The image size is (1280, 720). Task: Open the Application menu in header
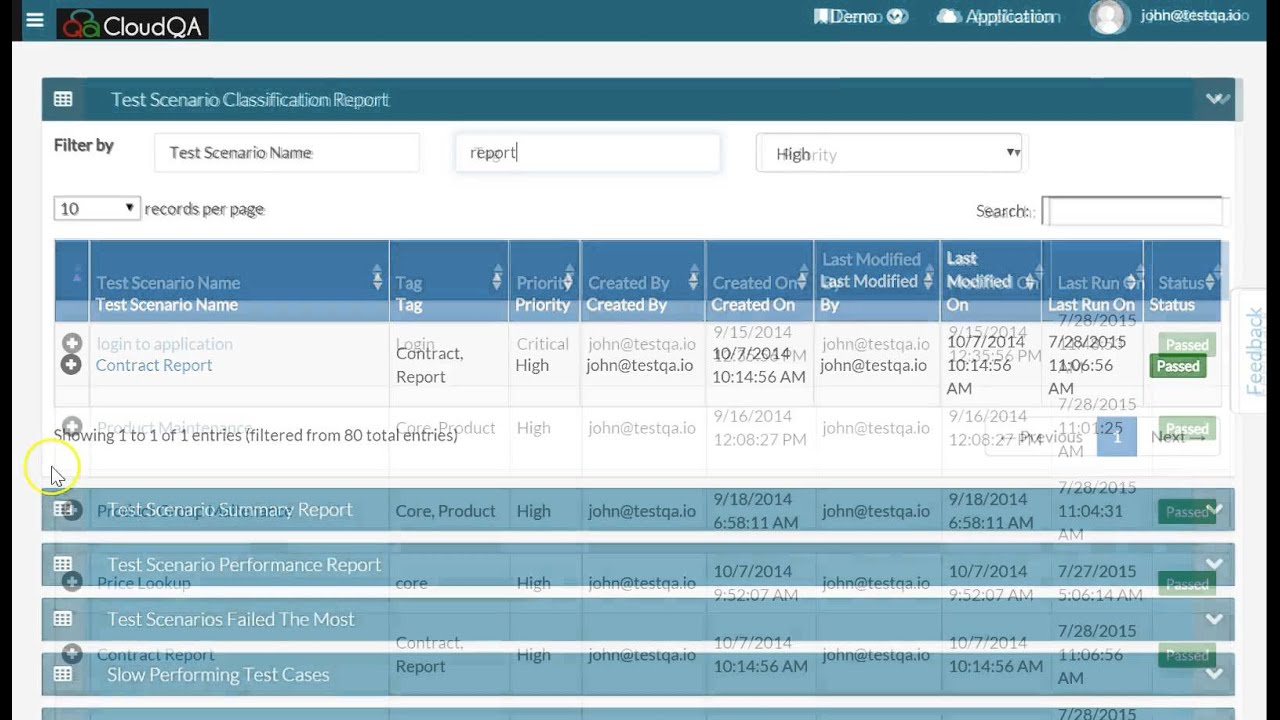coord(997,16)
